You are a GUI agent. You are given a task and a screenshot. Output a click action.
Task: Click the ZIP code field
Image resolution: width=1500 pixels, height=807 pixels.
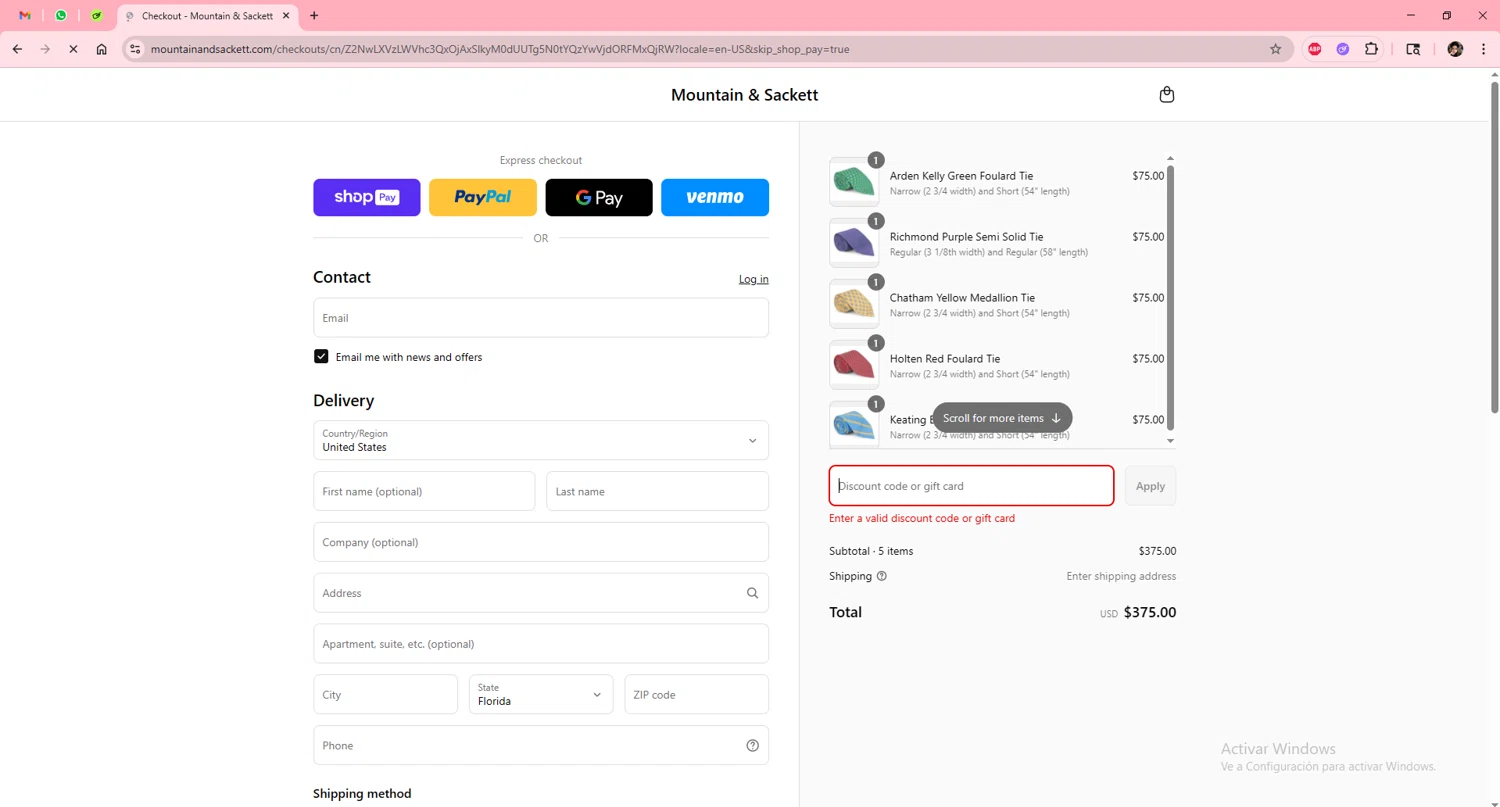[x=697, y=694]
